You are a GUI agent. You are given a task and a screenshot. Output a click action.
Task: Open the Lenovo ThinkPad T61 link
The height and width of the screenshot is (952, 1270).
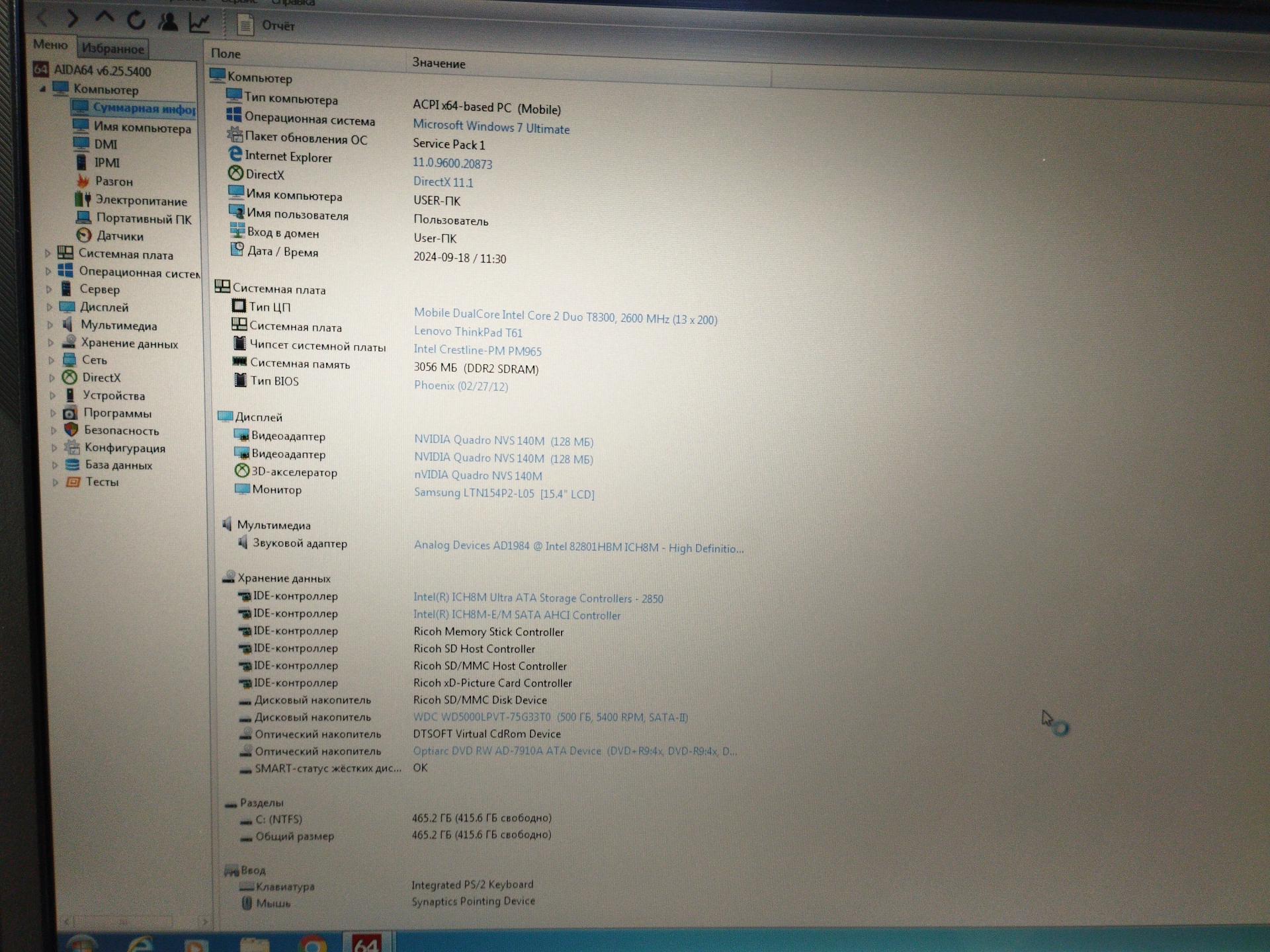point(468,332)
